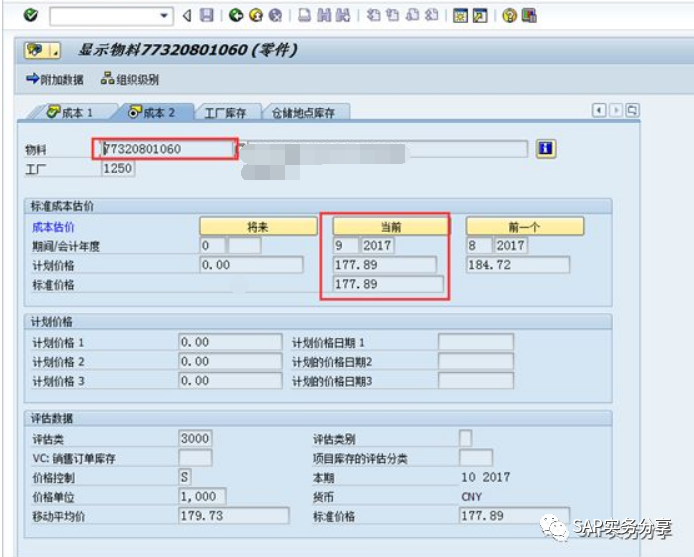This screenshot has width=694, height=557.
Task: Click the Print icon in toolbar
Action: click(304, 15)
